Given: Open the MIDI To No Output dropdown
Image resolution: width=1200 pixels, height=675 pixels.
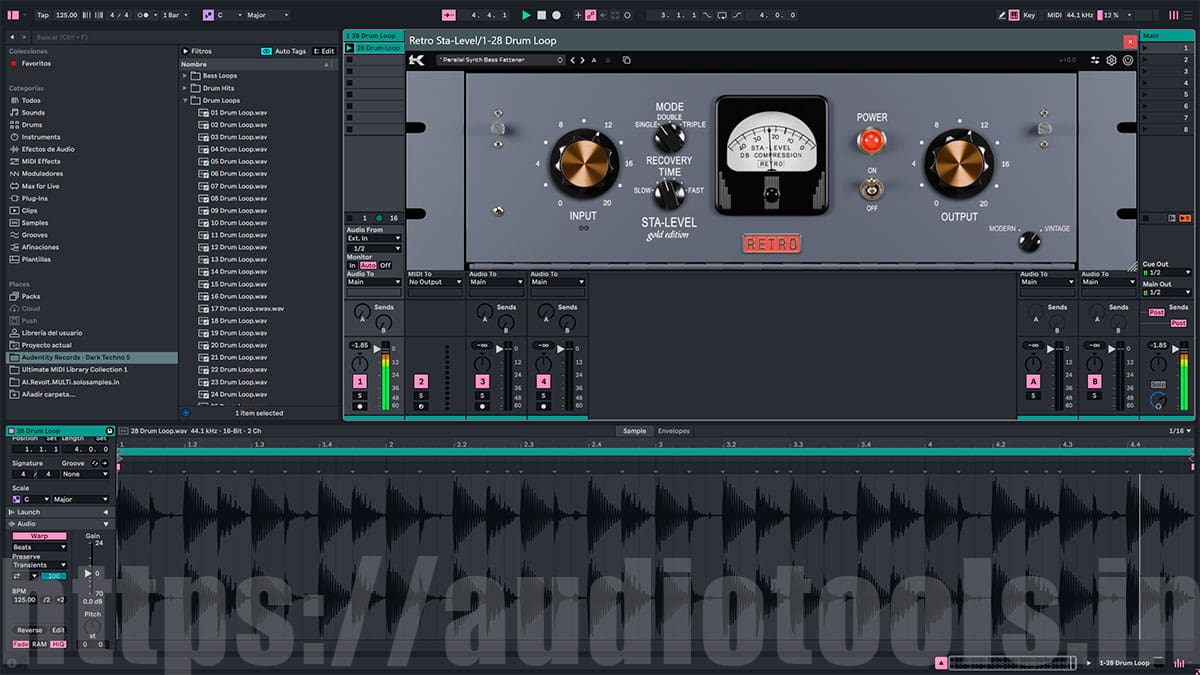Looking at the screenshot, I should (x=435, y=282).
